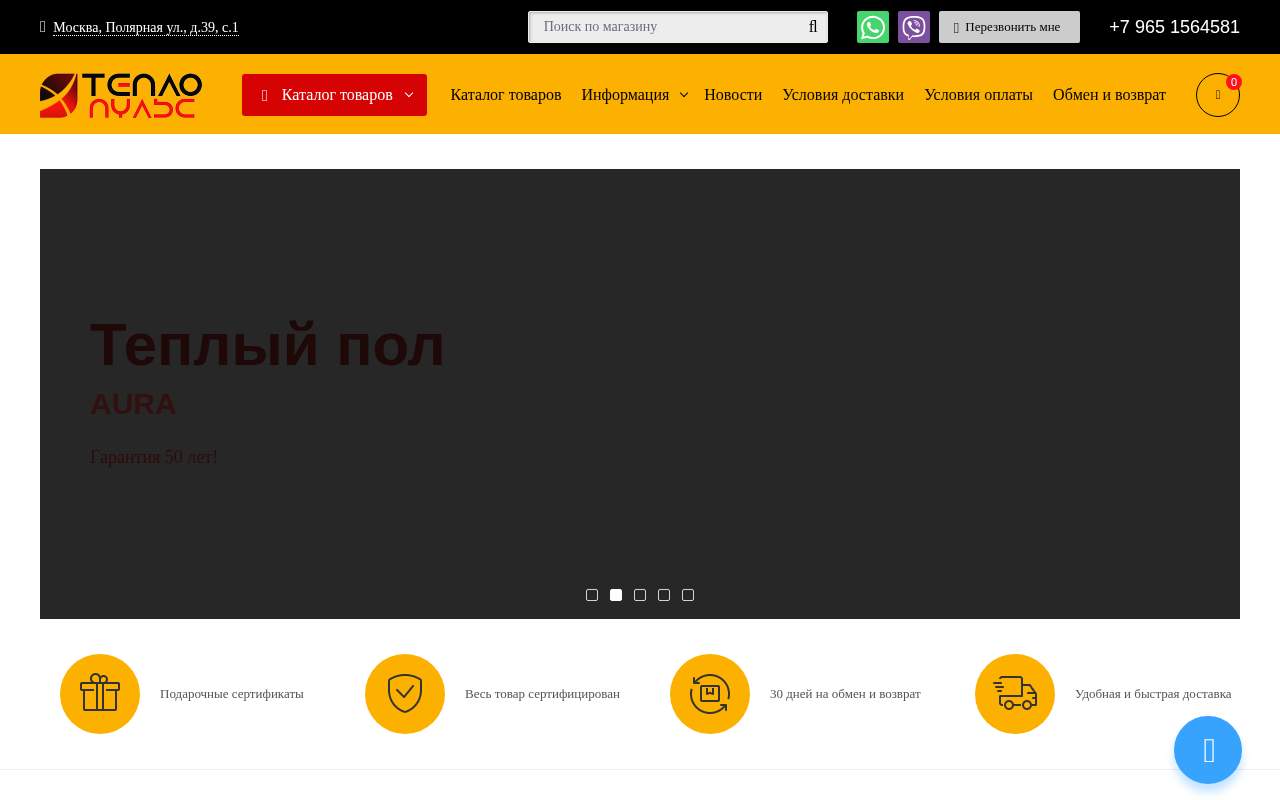Open WhatsApp chat icon
Viewport: 1280px width, 800px height.
(x=873, y=27)
